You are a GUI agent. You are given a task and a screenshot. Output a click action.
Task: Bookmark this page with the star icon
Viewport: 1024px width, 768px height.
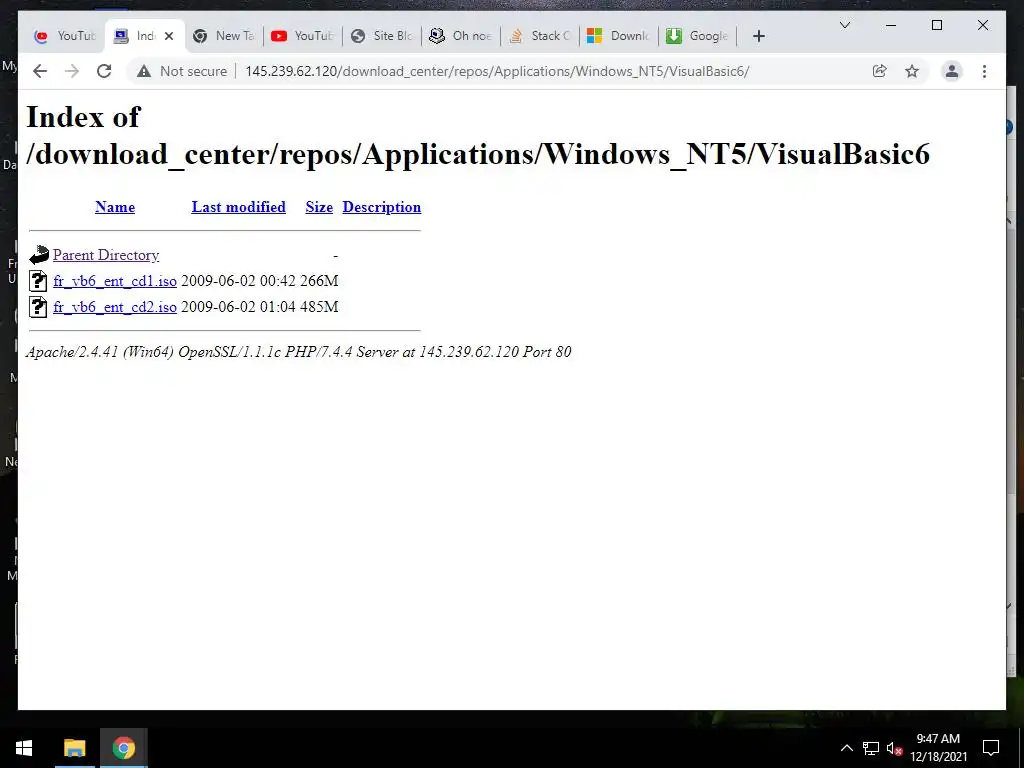912,71
